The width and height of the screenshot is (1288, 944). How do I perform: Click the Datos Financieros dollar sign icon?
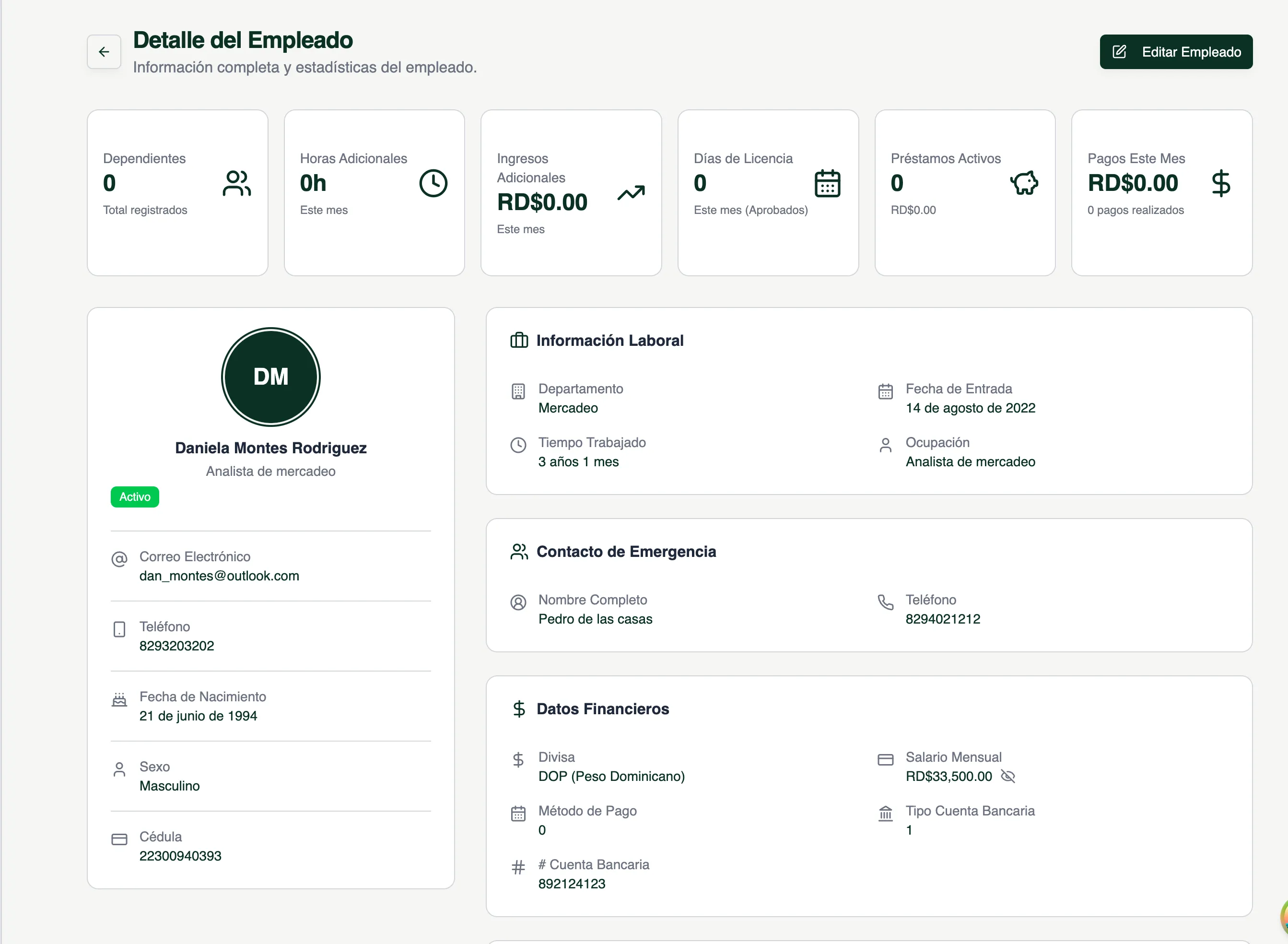click(519, 709)
